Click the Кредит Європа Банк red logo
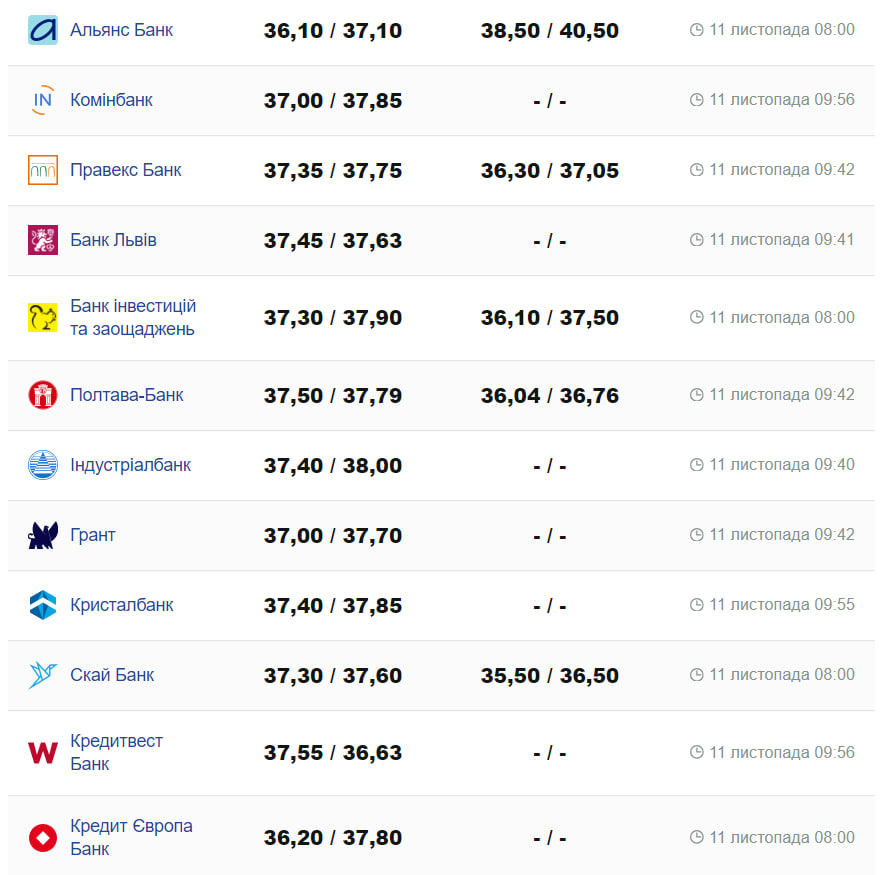Screen dimensions: 887x875 tap(43, 838)
